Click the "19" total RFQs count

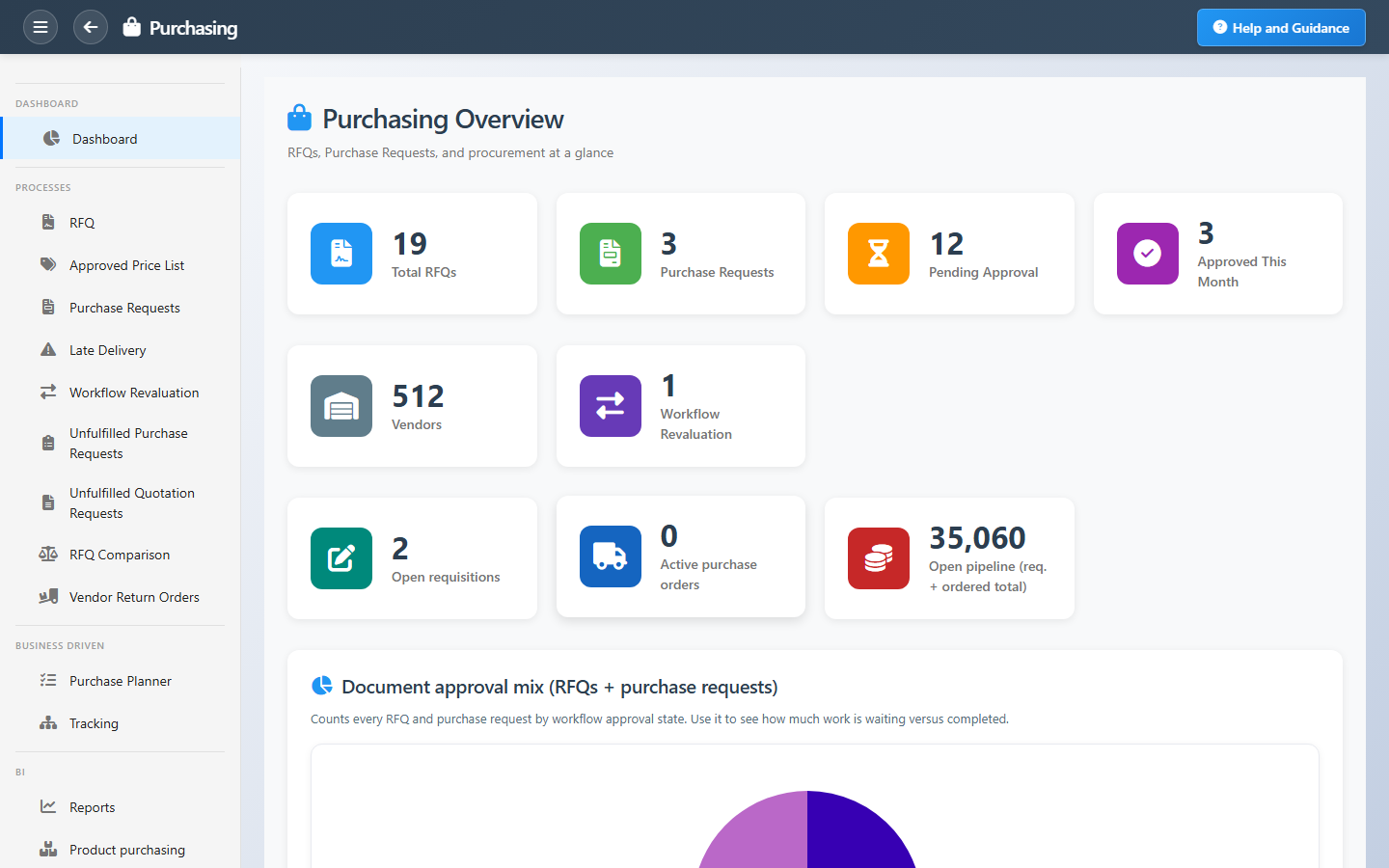410,244
